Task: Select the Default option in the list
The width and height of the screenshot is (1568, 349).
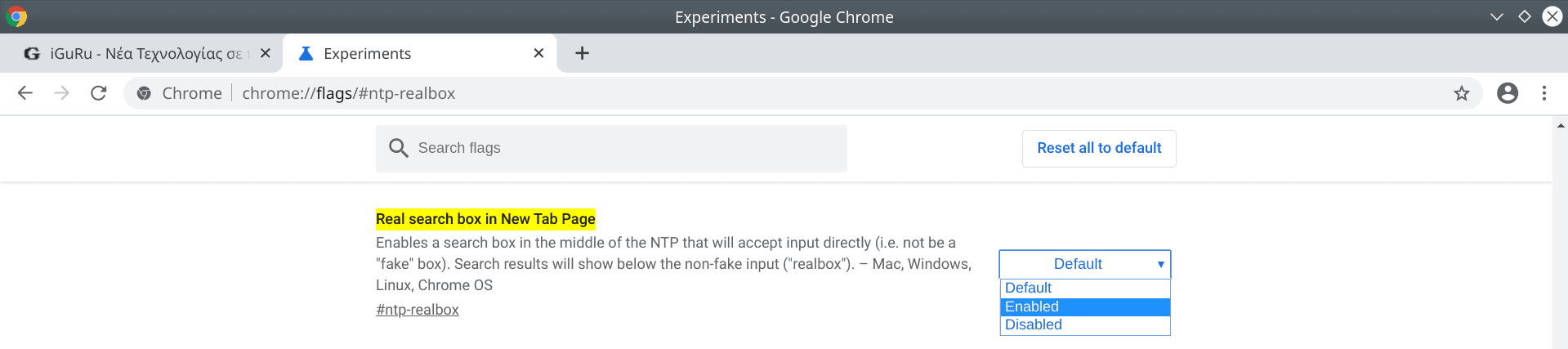Action: [1084, 288]
